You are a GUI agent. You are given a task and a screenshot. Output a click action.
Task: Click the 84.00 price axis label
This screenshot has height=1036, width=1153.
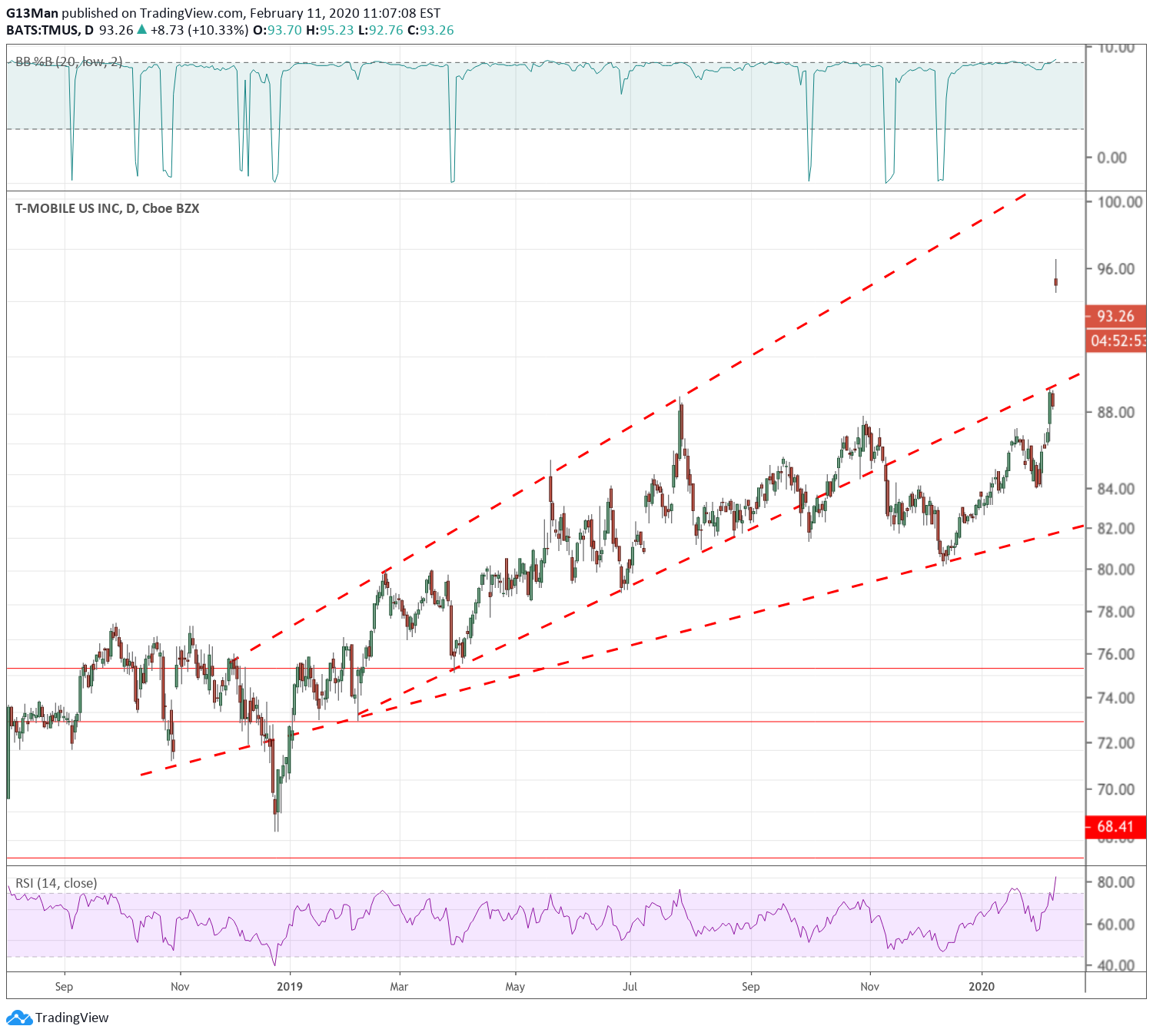(x=1116, y=489)
